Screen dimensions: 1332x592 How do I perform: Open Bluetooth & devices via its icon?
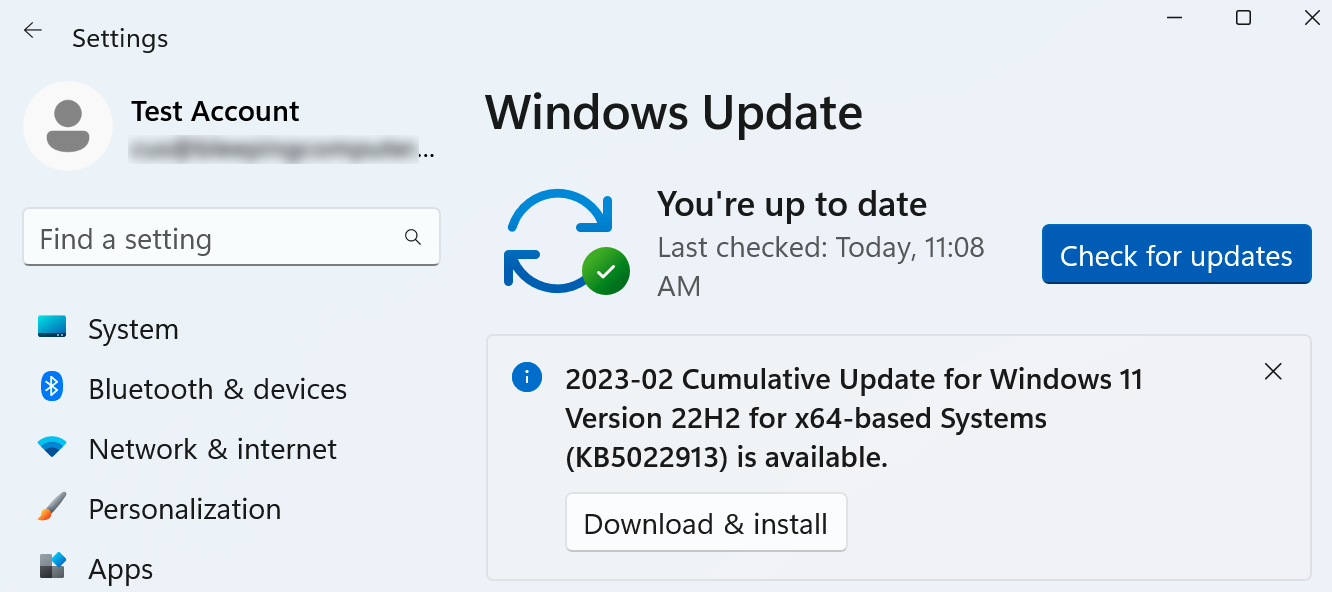[51, 388]
